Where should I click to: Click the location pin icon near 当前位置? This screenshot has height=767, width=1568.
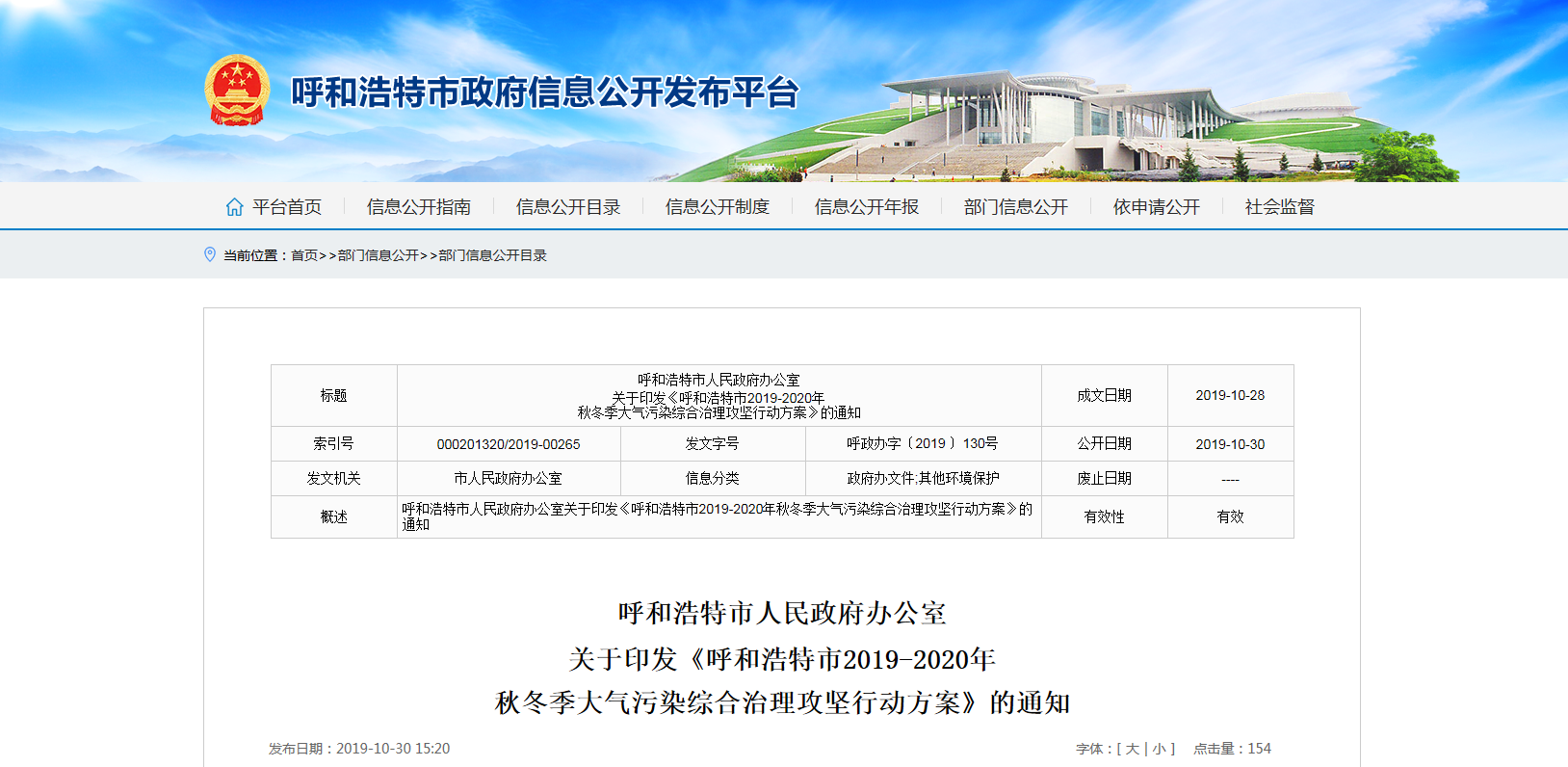[x=210, y=254]
